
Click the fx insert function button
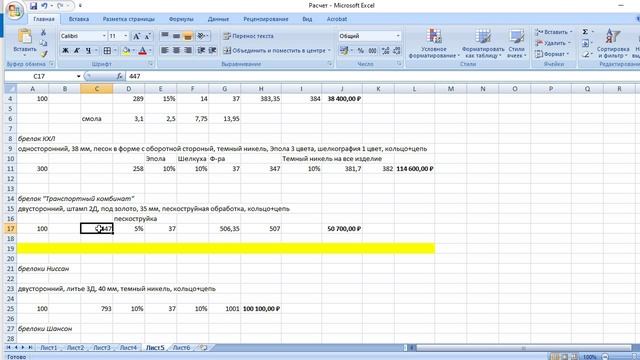pyautogui.click(x=120, y=76)
